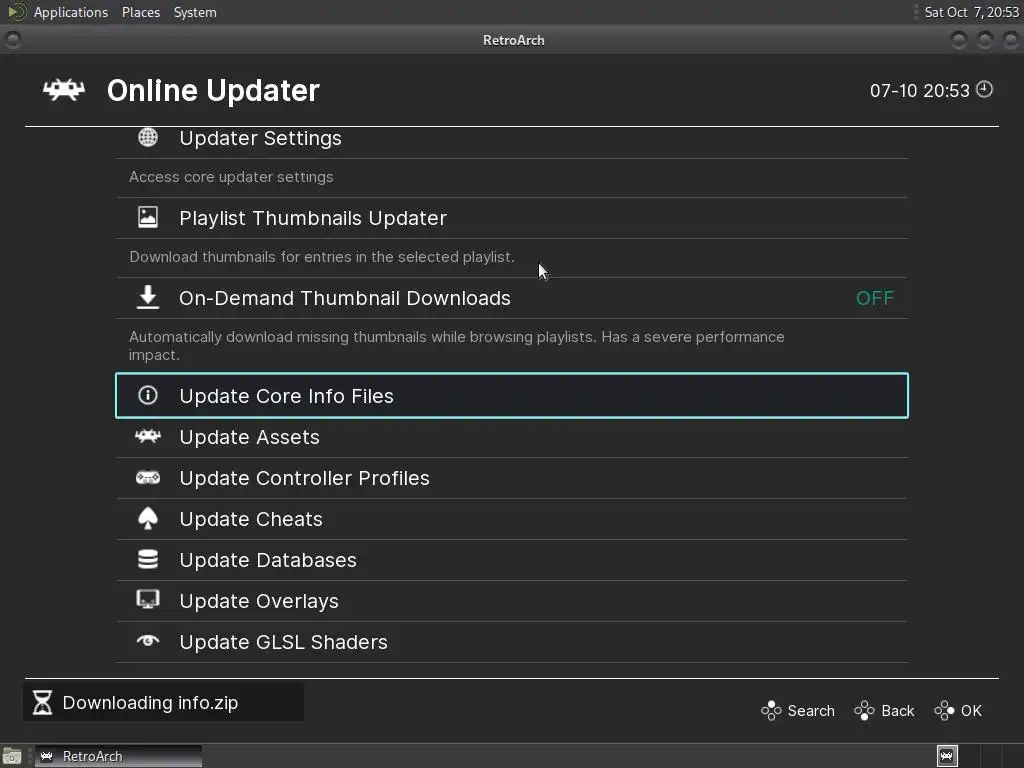The image size is (1024, 768).
Task: Click the 07-10 20:53 time display
Action: pos(920,91)
